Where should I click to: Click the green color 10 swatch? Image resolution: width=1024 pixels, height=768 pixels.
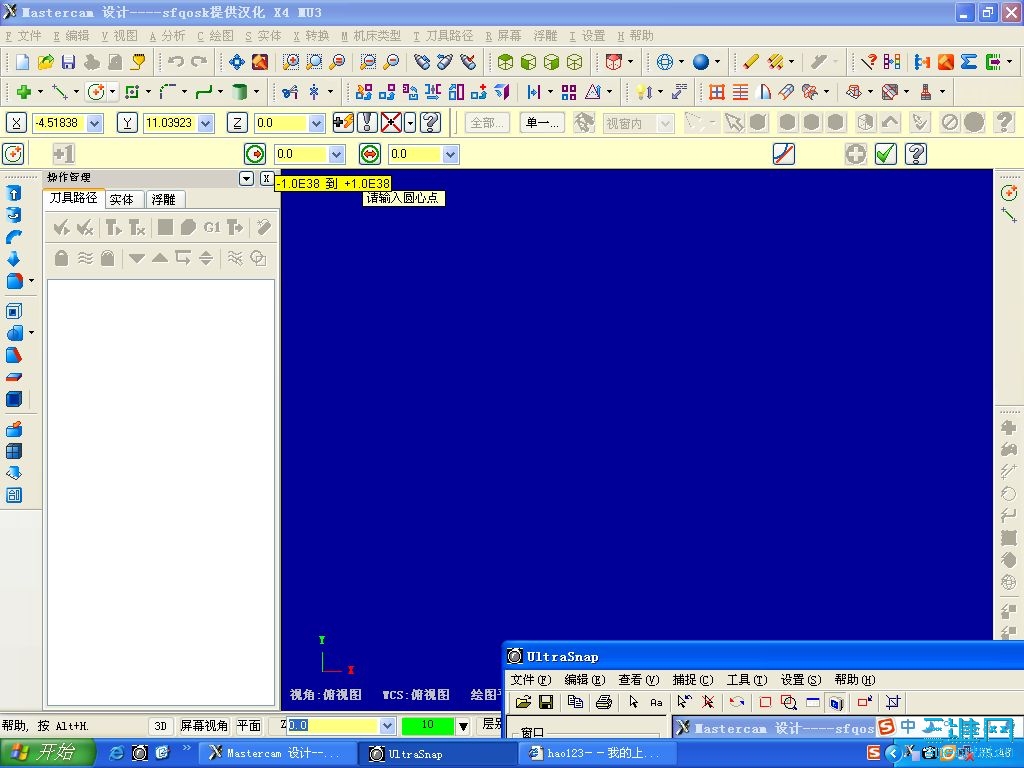(428, 725)
